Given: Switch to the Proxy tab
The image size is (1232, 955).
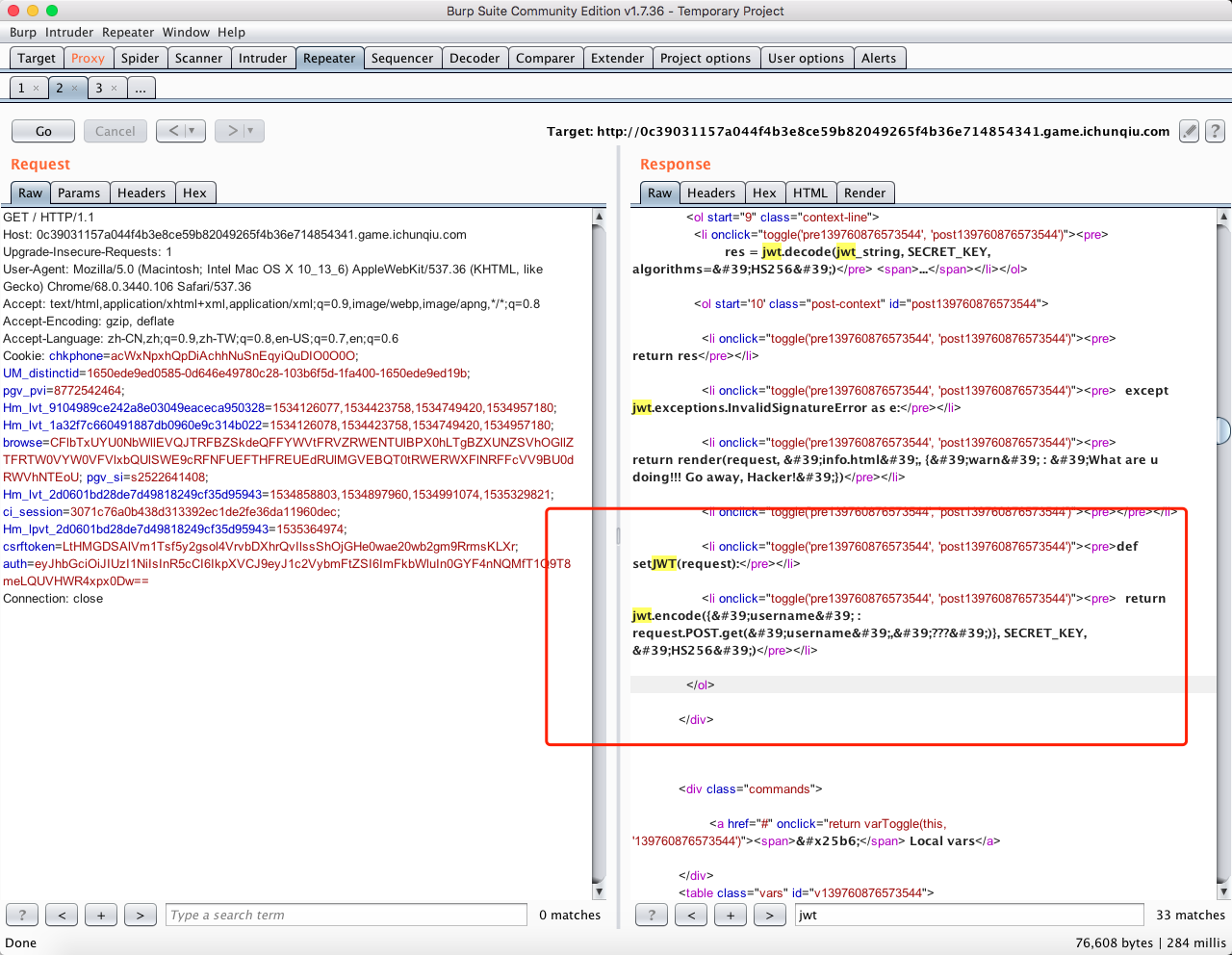Looking at the screenshot, I should click(x=88, y=58).
